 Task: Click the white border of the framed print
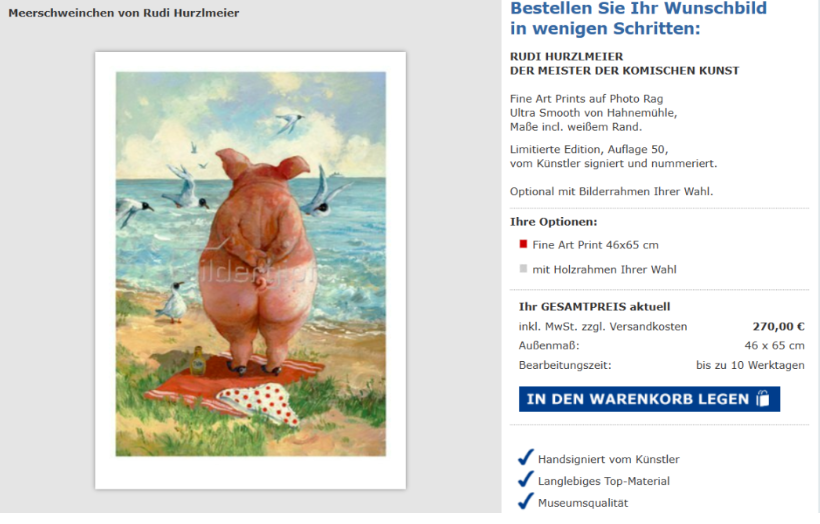click(x=250, y=473)
